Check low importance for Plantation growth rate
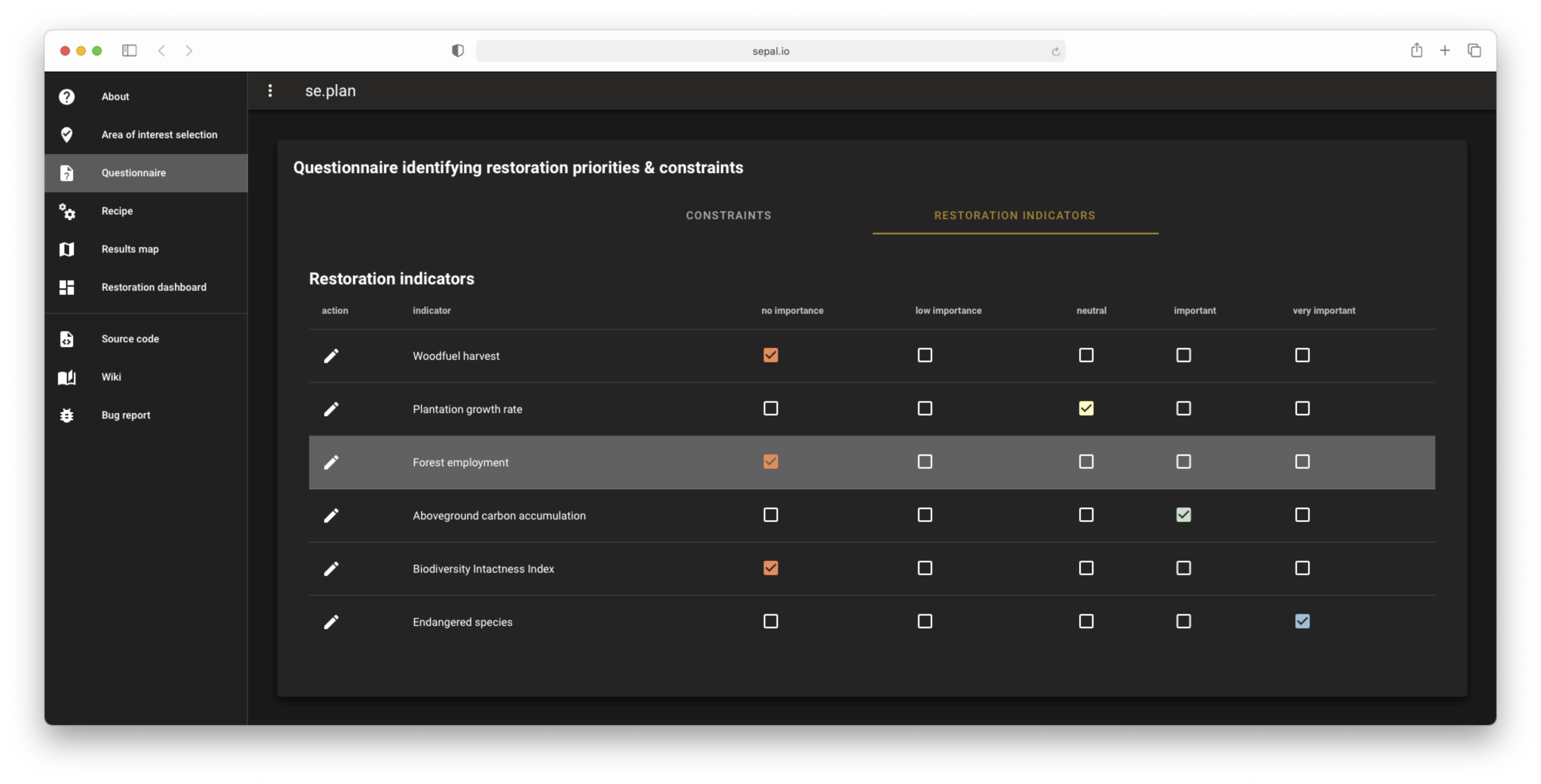Image resolution: width=1541 pixels, height=784 pixels. (924, 408)
